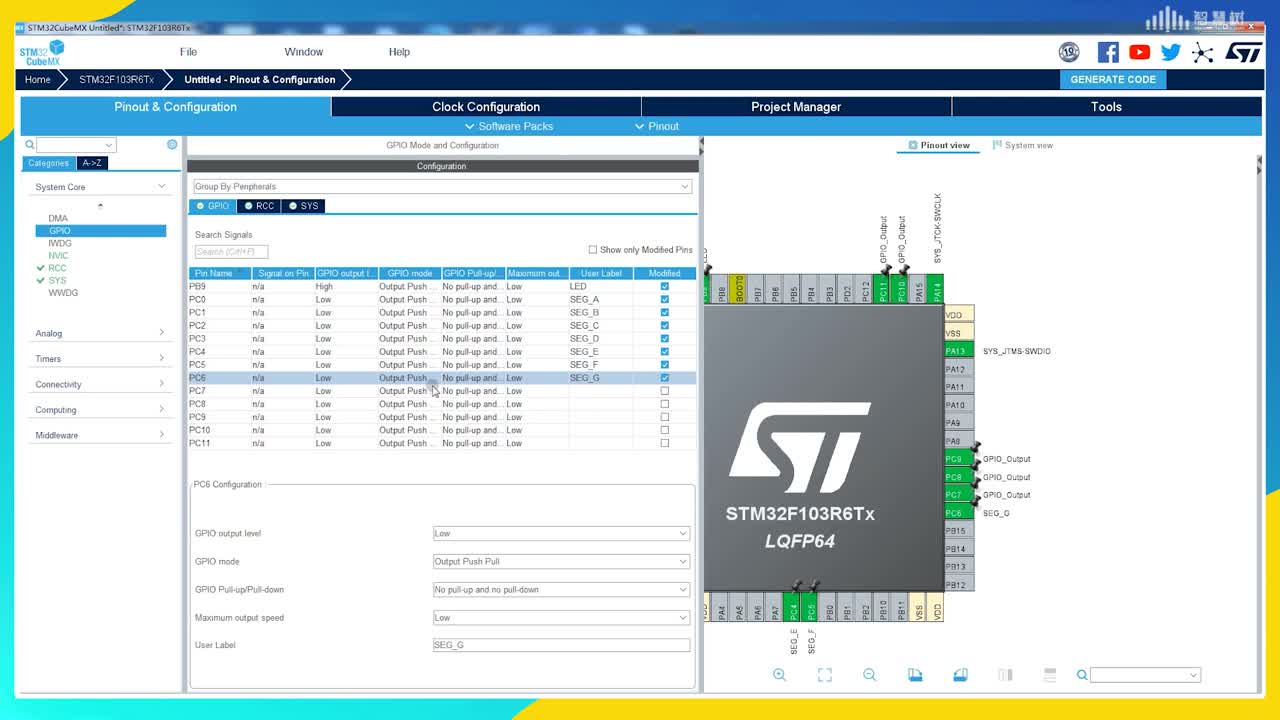This screenshot has width=1280, height=720.
Task: Switch categories to A->Z listing
Action: [x=92, y=163]
